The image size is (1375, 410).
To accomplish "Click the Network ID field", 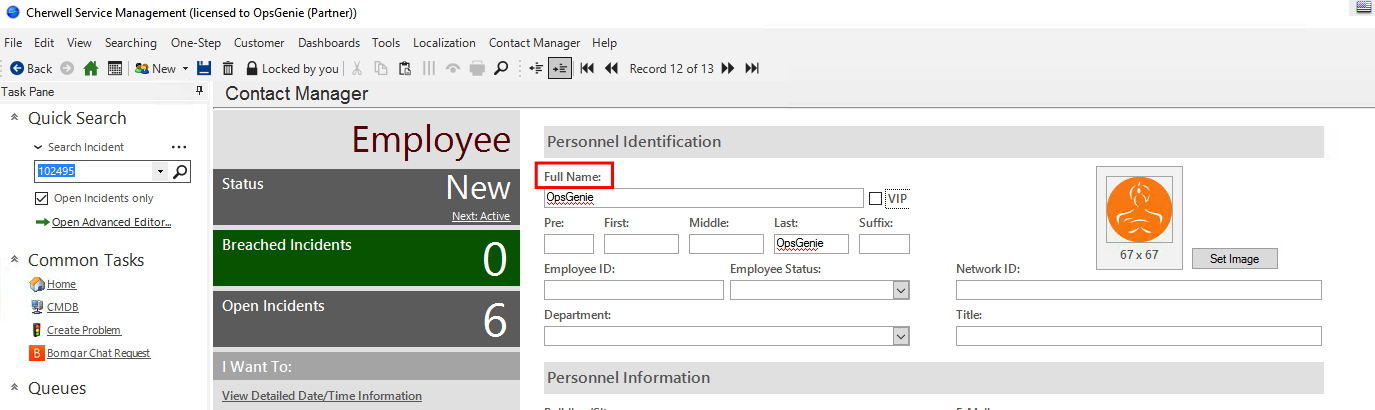I will pos(1139,290).
